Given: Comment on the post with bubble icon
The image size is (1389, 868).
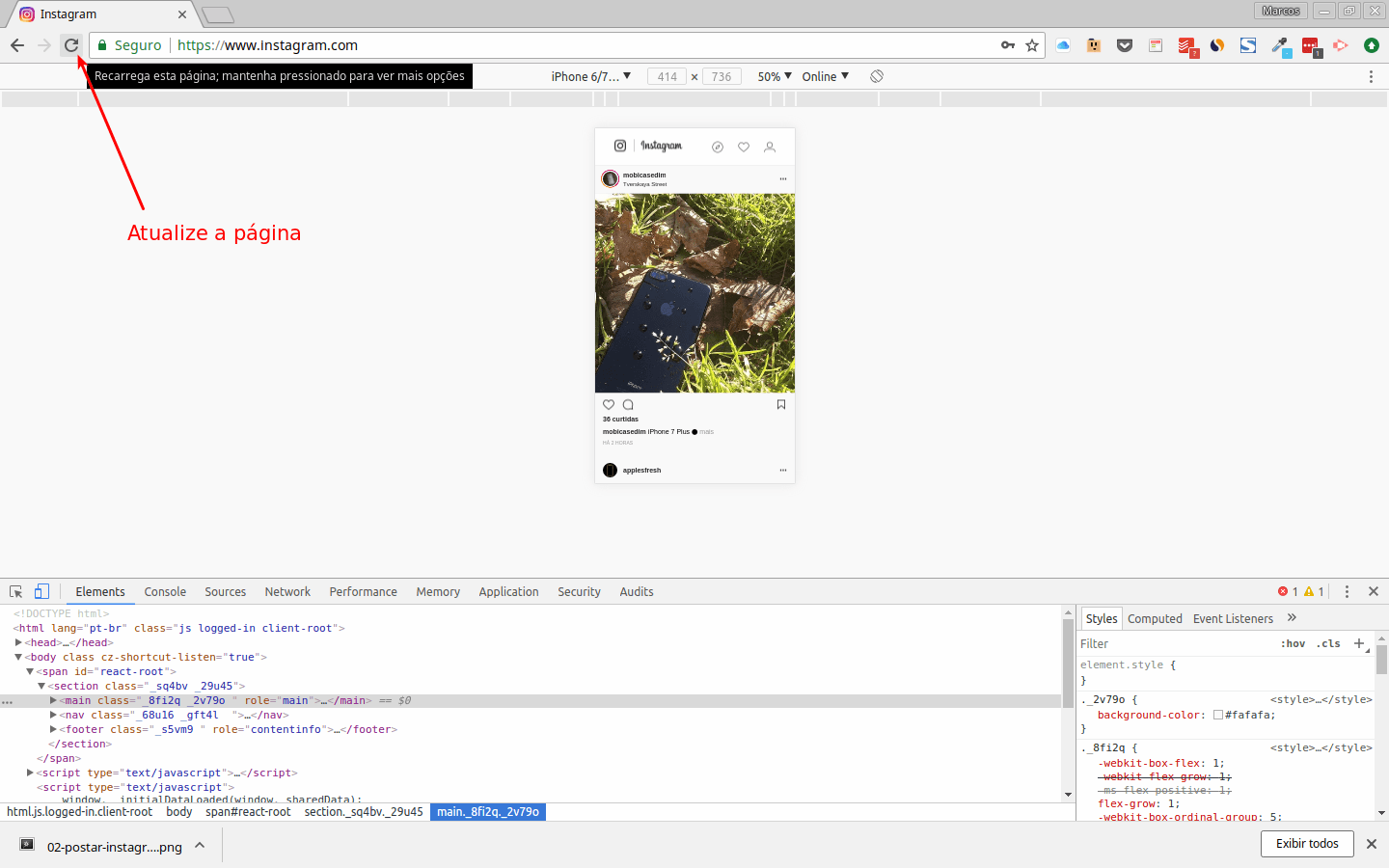Looking at the screenshot, I should 628,405.
